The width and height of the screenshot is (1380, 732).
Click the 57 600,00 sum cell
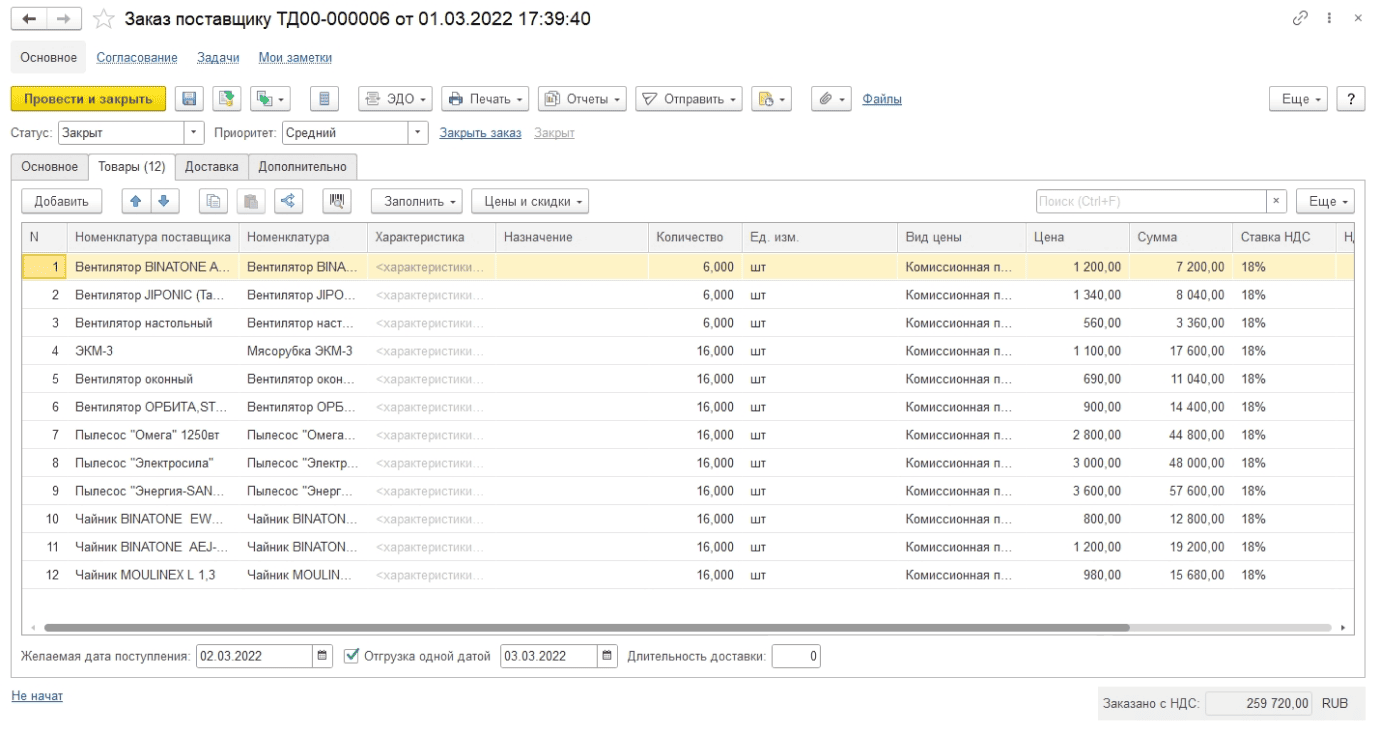pos(1180,491)
